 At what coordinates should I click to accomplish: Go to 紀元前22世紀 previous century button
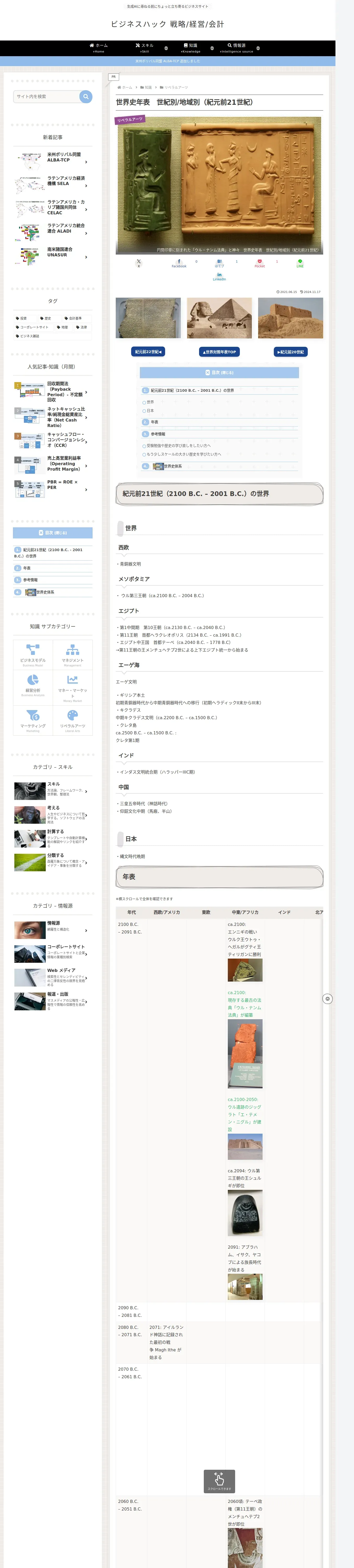148,352
